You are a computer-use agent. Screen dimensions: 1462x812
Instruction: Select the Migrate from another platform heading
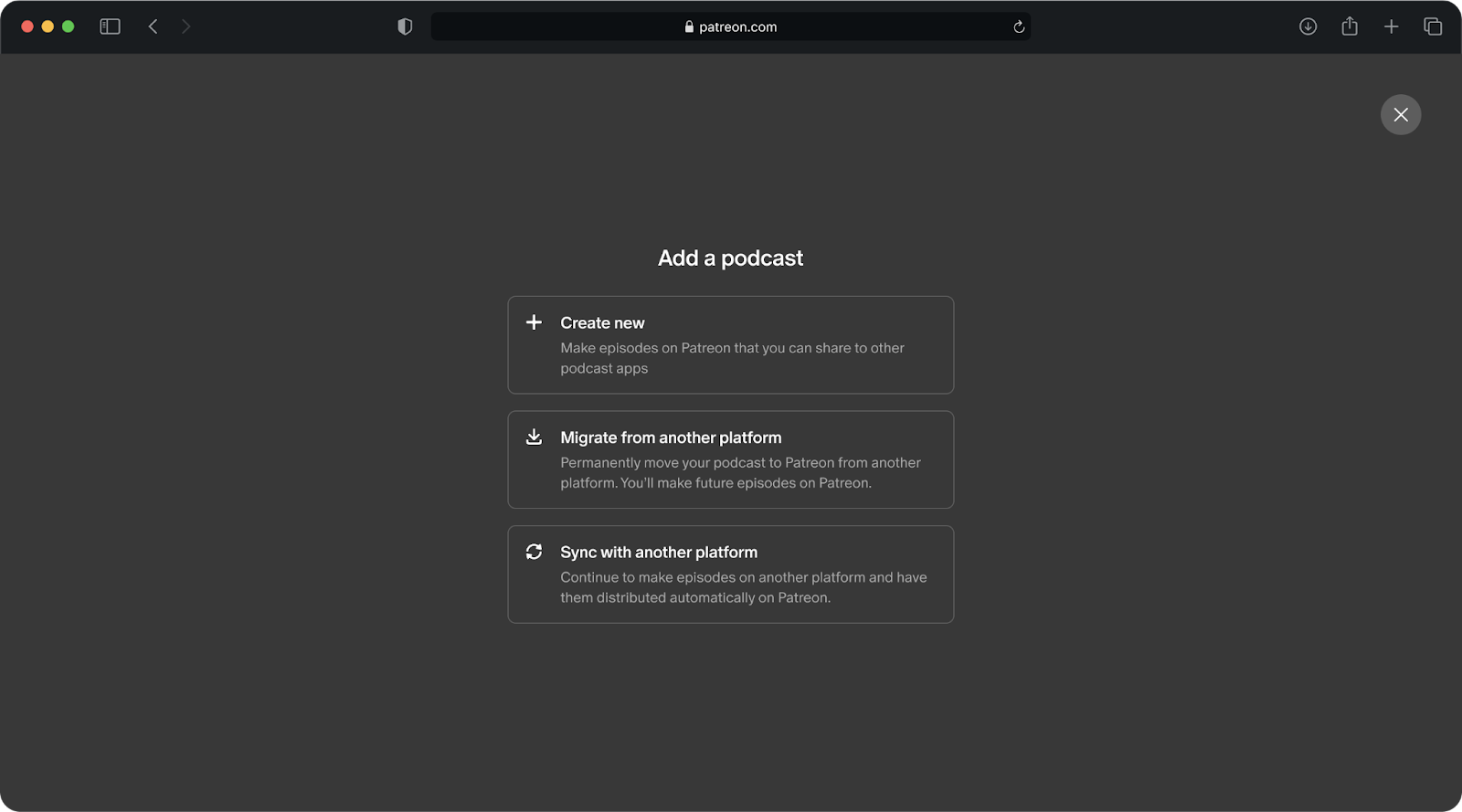click(x=671, y=438)
